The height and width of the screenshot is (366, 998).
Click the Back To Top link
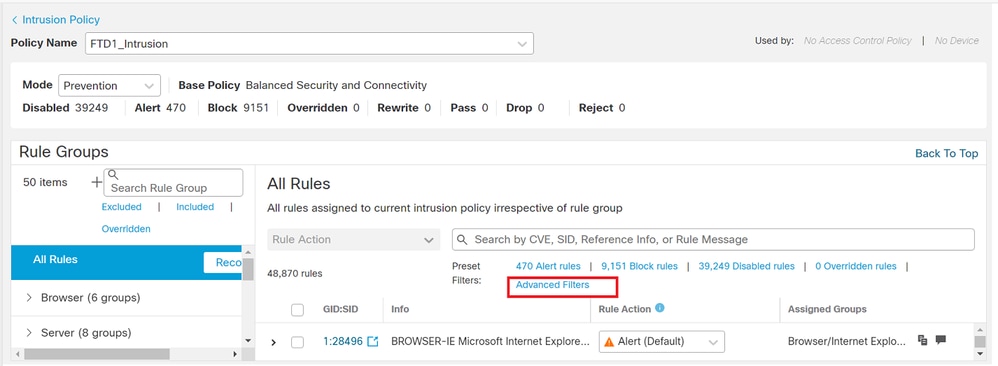tap(946, 153)
